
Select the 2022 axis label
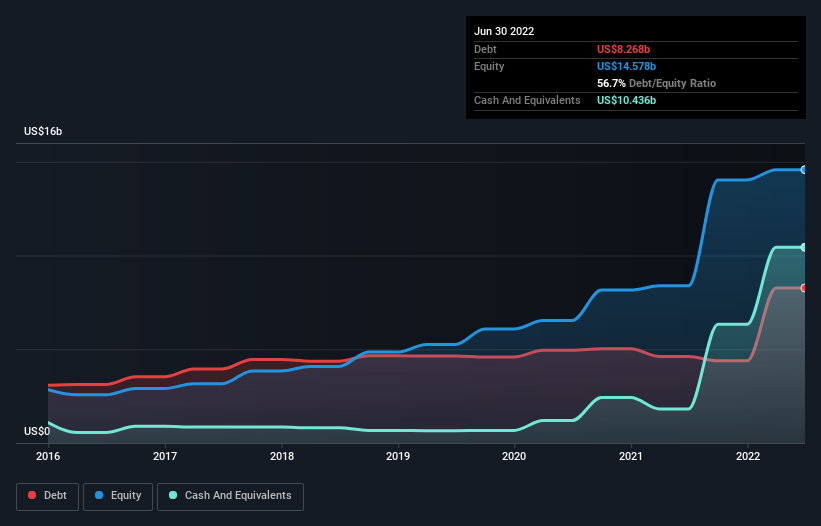coord(748,456)
